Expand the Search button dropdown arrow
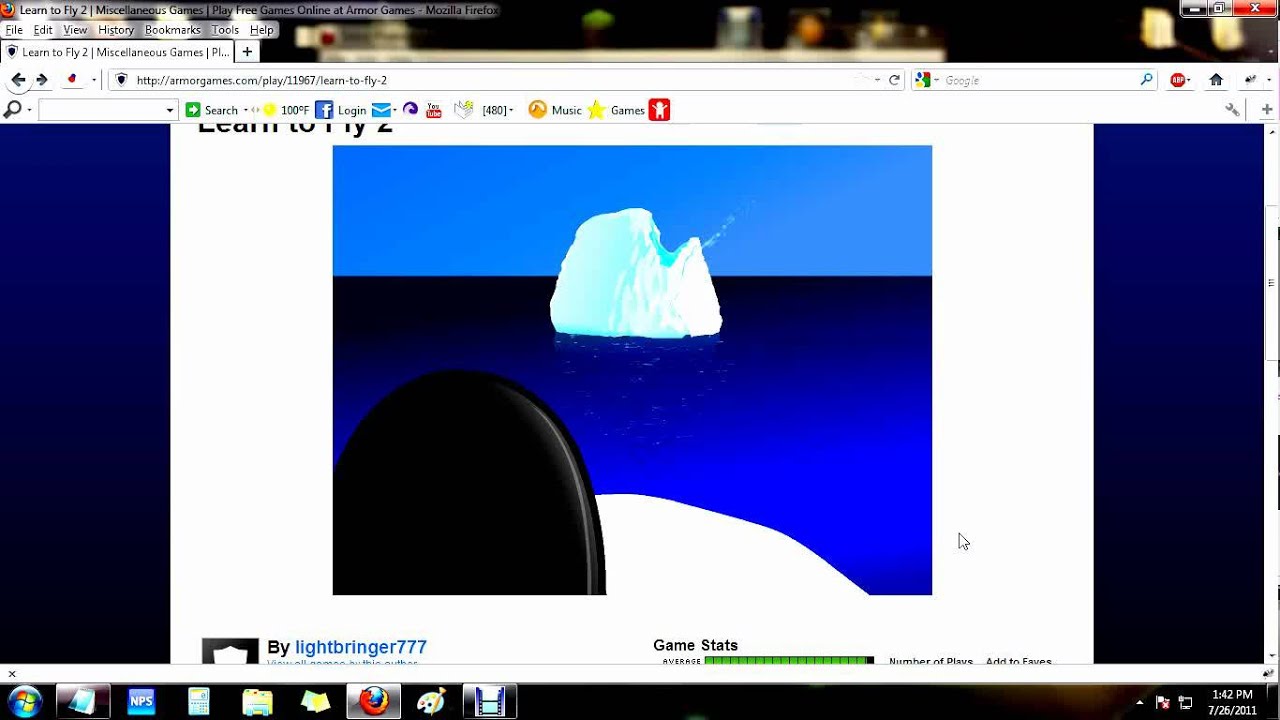 pos(245,110)
